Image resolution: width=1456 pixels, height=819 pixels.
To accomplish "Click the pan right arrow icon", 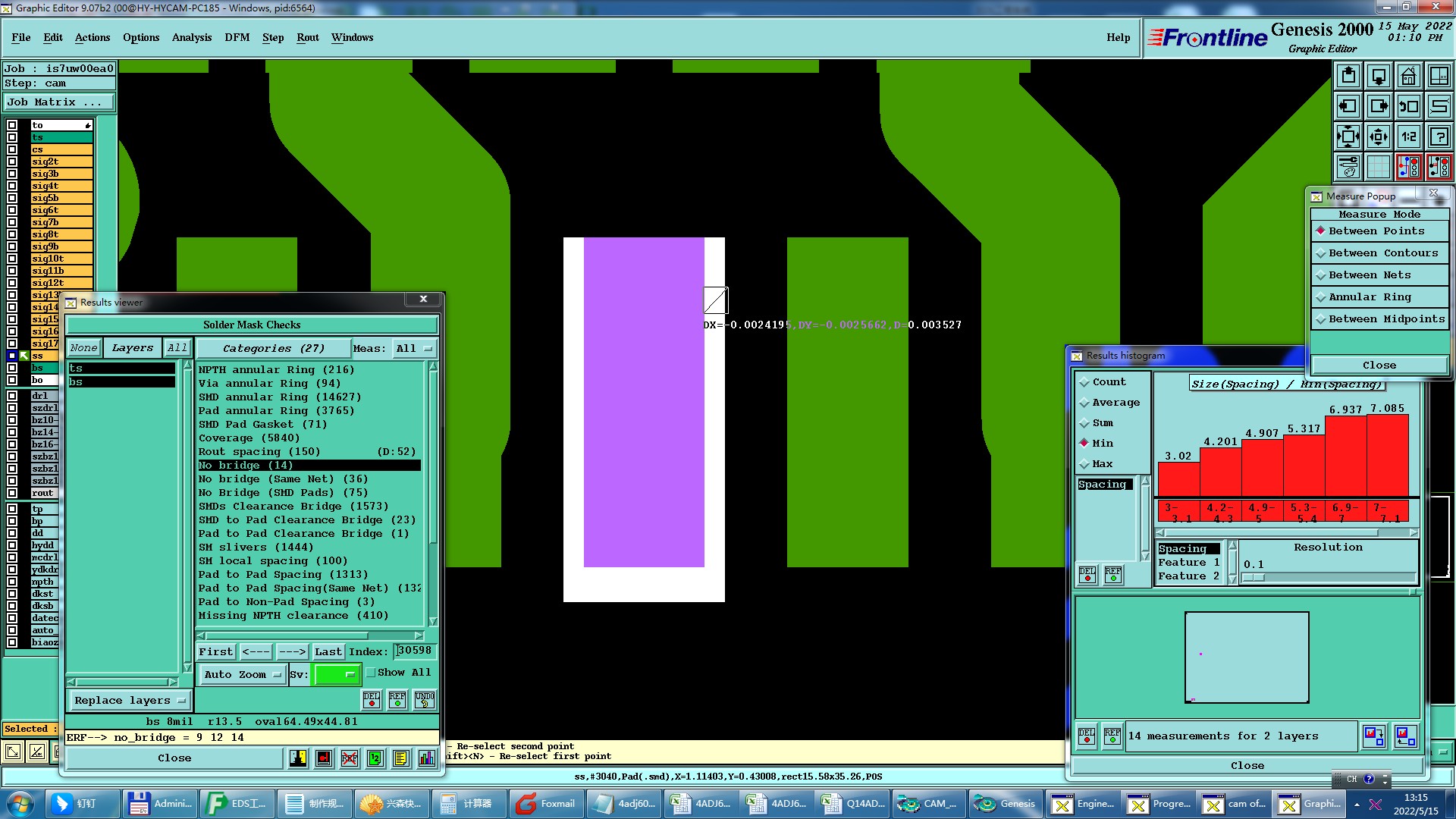I will pos(1378,106).
